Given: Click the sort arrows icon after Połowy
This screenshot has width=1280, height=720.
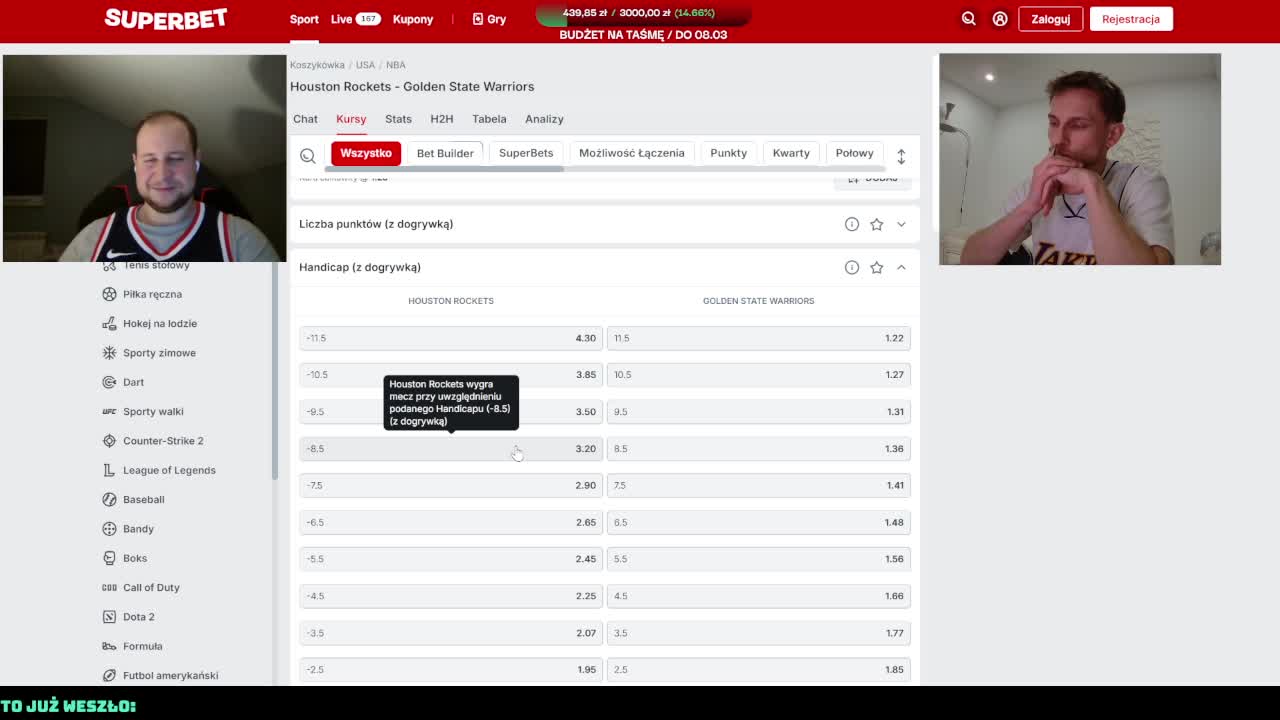Looking at the screenshot, I should pyautogui.click(x=901, y=156).
